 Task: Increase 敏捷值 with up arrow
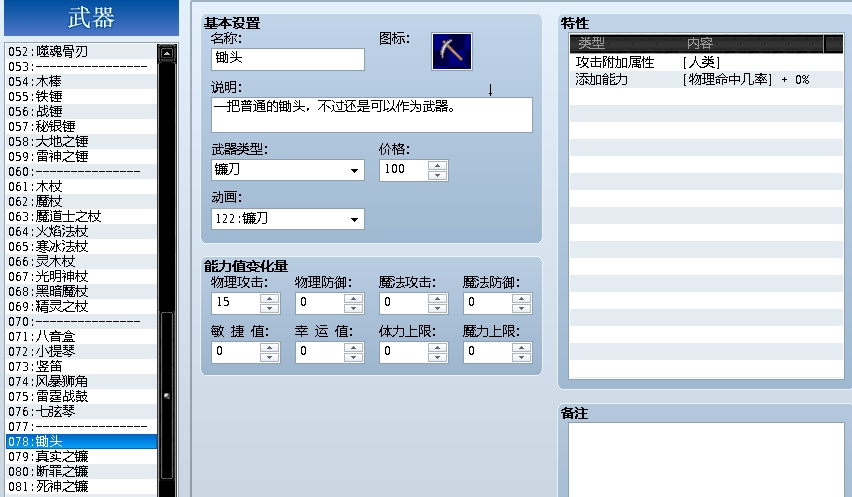[270, 347]
